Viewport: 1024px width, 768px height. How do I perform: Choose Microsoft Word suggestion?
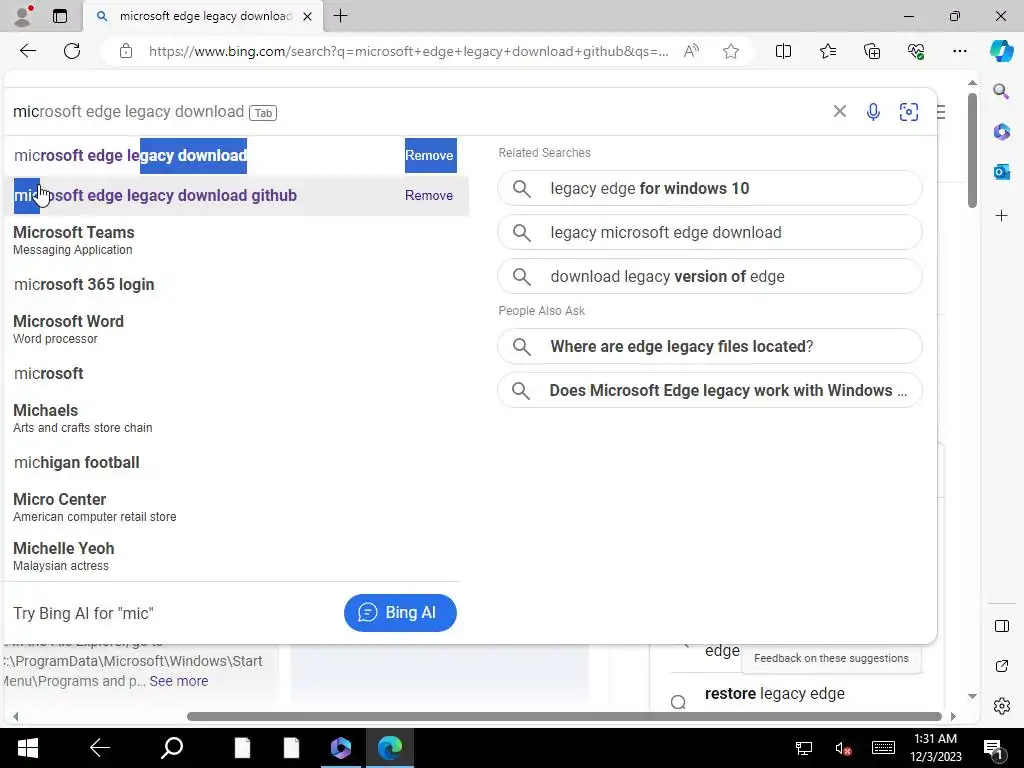pyautogui.click(x=236, y=329)
